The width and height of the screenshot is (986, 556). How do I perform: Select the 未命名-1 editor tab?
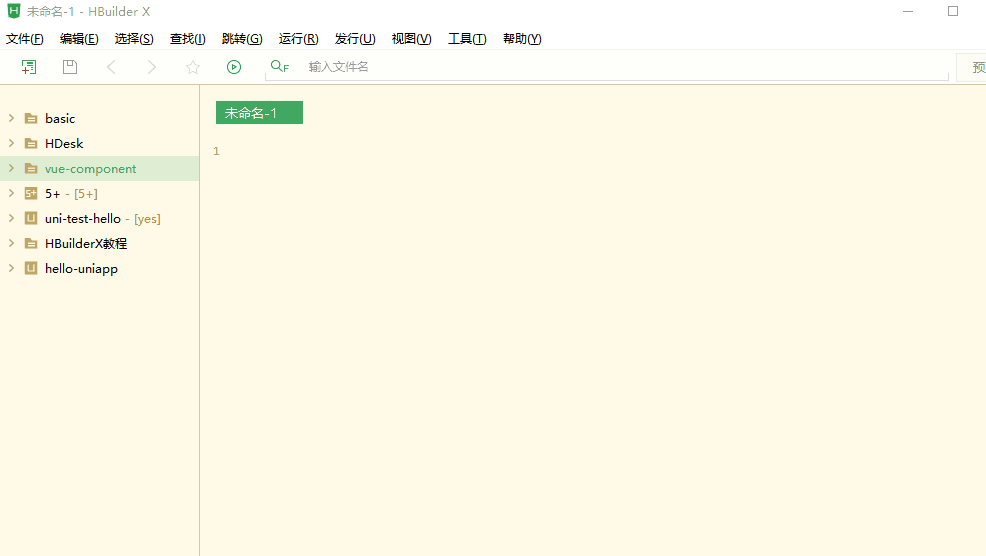point(259,113)
